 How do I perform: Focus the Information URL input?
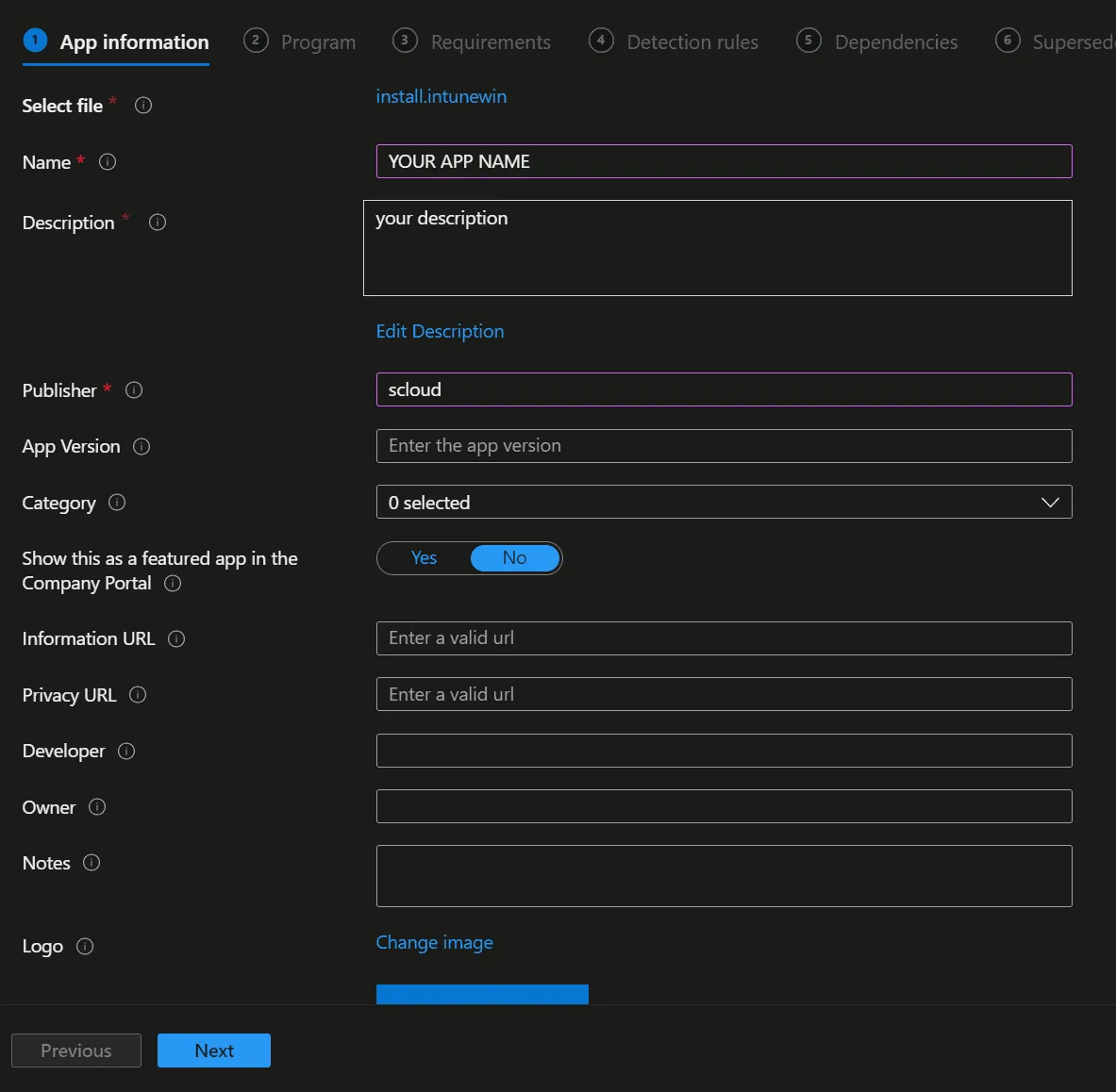coord(724,638)
